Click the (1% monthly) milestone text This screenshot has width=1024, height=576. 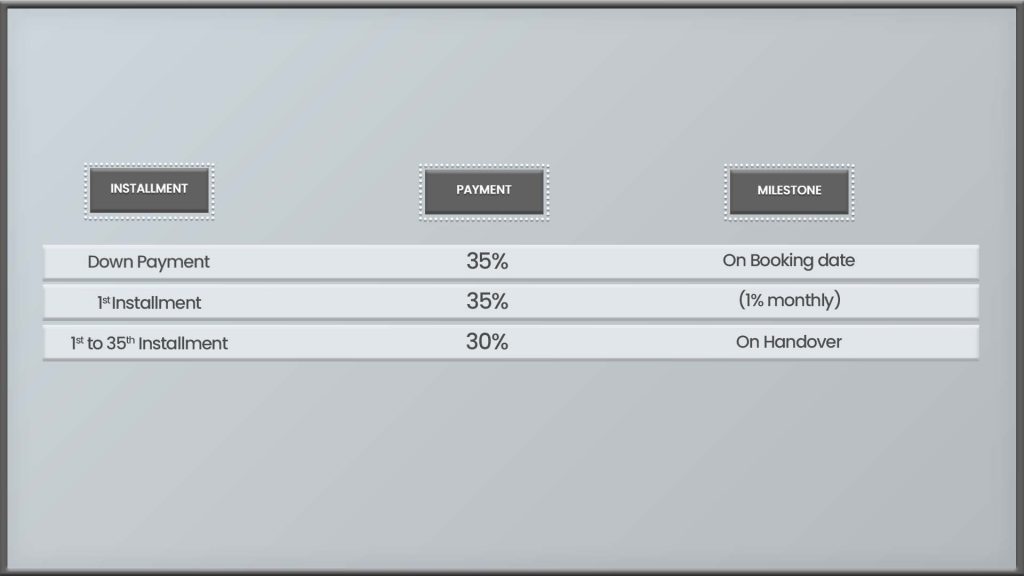[789, 300]
